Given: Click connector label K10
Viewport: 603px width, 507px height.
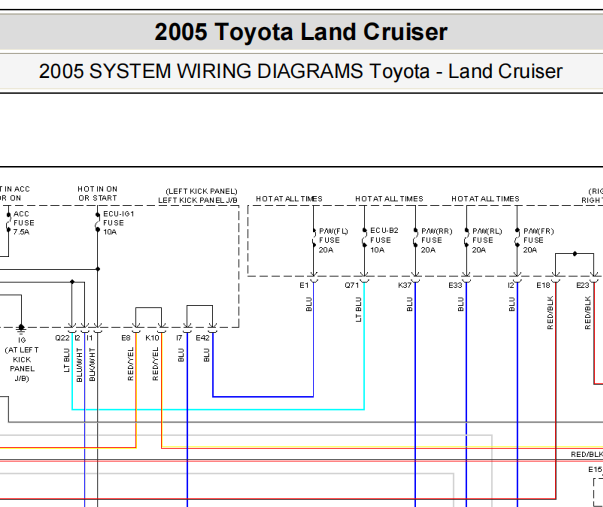Looking at the screenshot, I should (152, 338).
